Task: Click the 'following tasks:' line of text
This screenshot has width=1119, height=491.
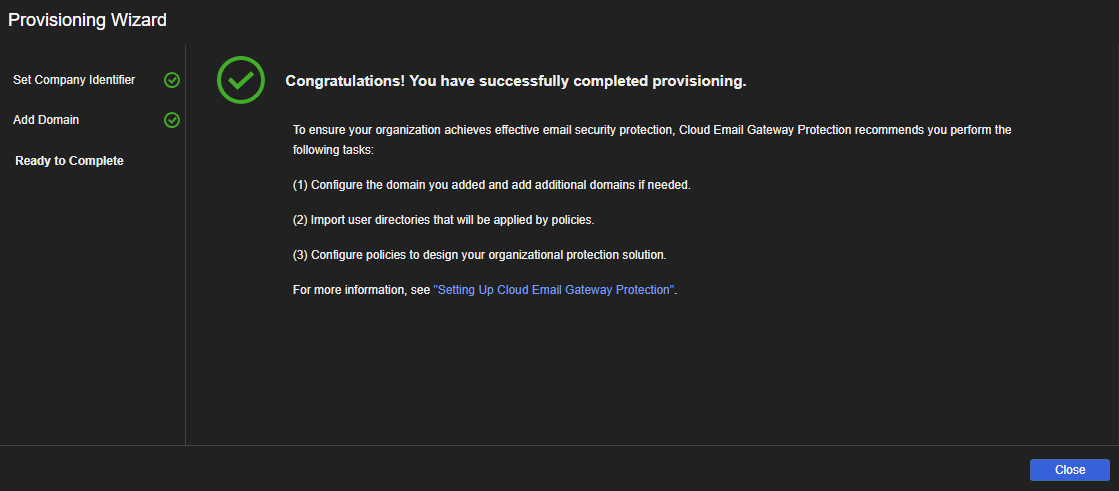Action: [x=332, y=150]
